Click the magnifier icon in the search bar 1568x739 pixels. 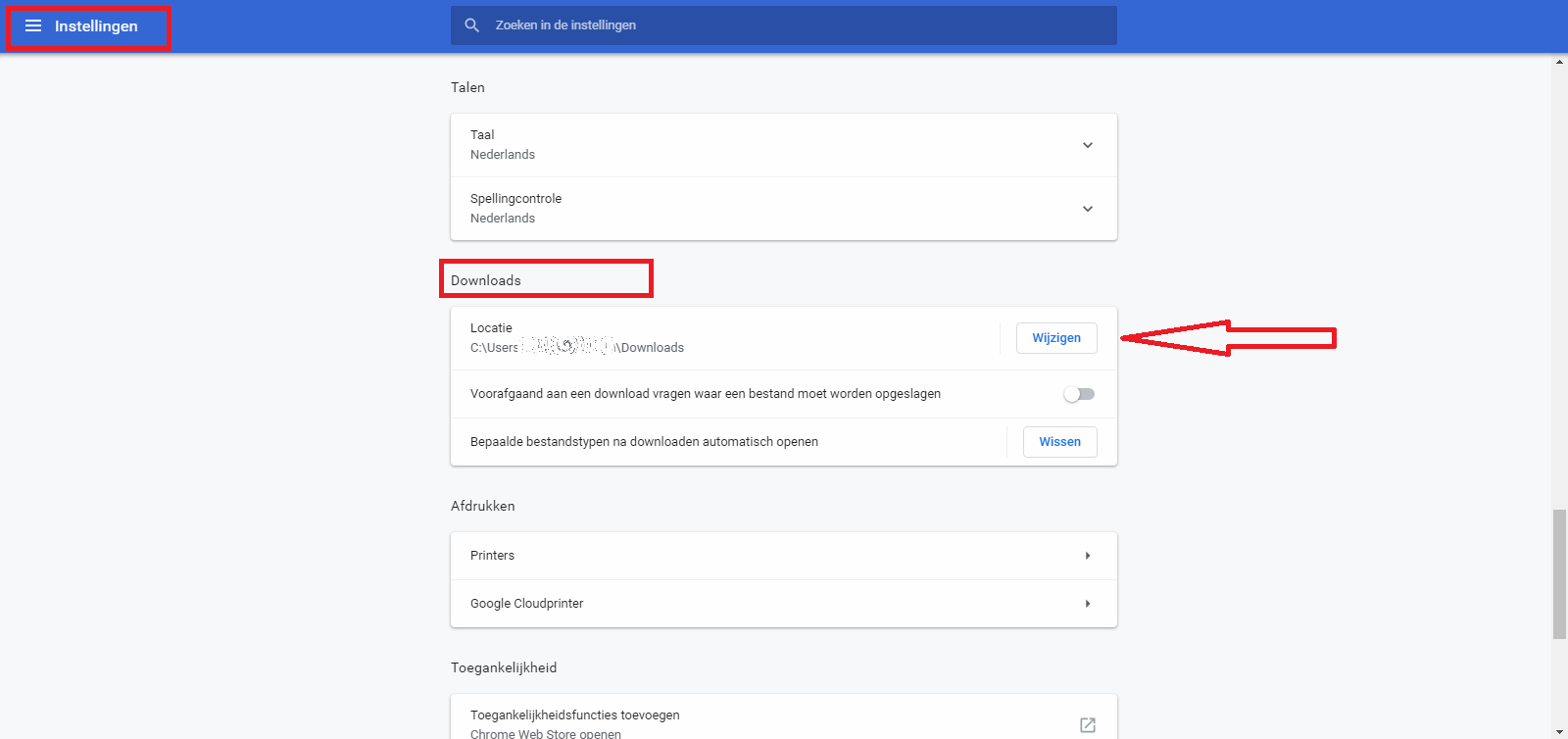(472, 25)
